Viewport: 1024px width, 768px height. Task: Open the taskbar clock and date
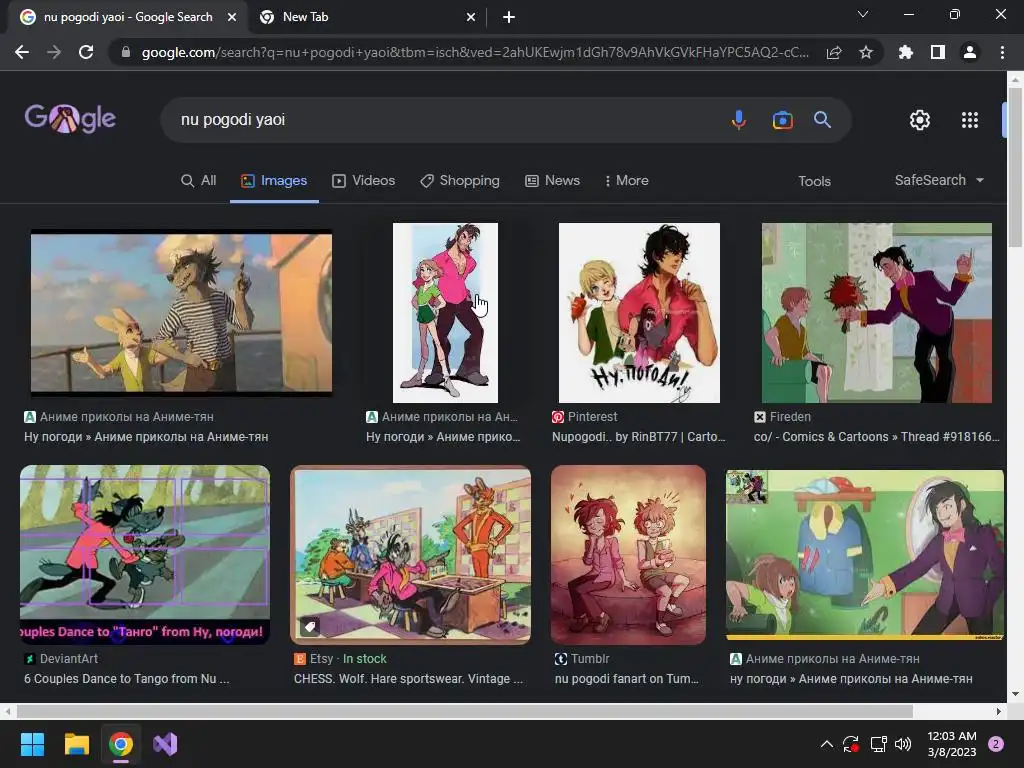[x=952, y=744]
